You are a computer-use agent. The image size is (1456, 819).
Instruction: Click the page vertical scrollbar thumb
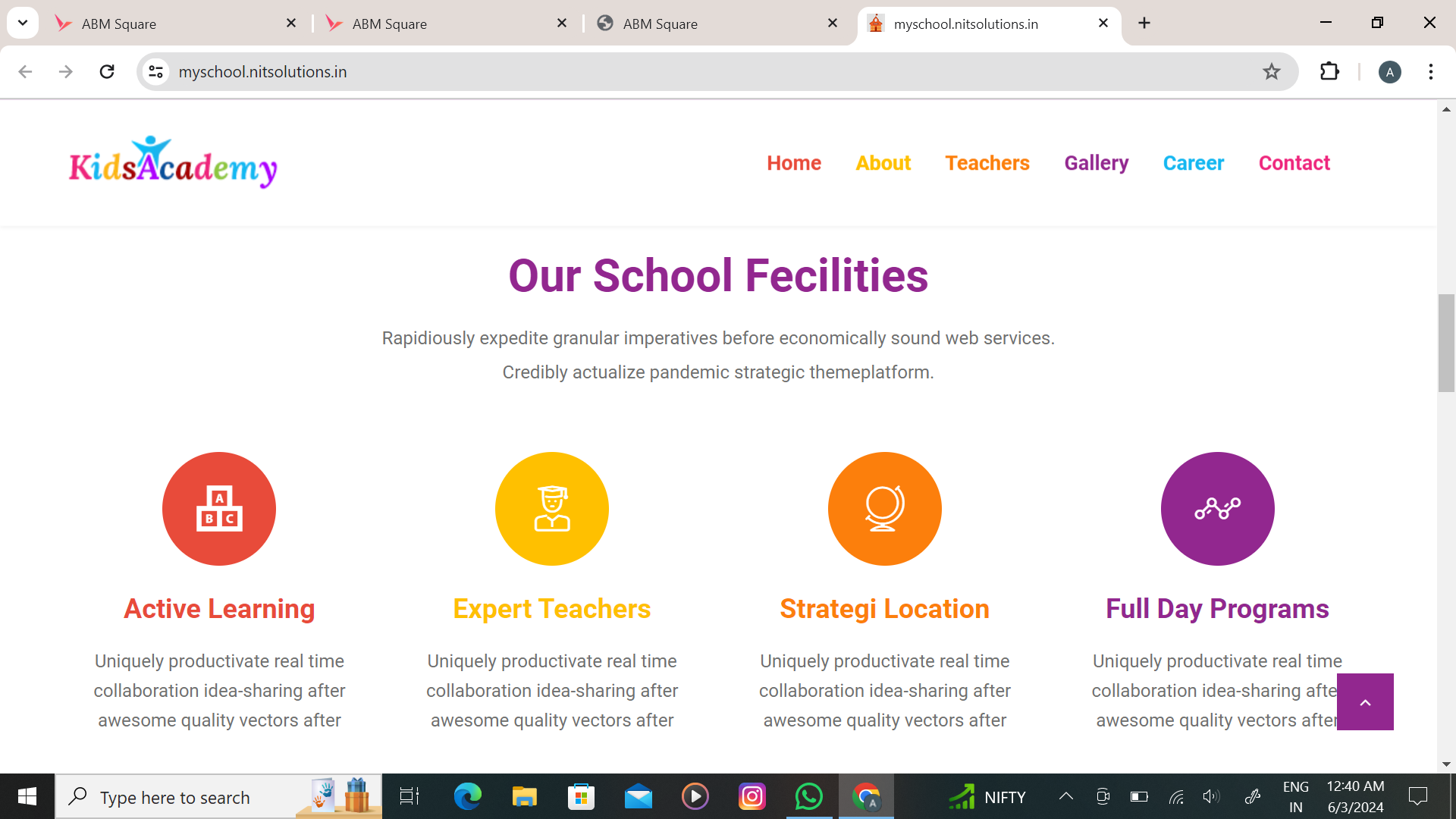click(x=1446, y=343)
